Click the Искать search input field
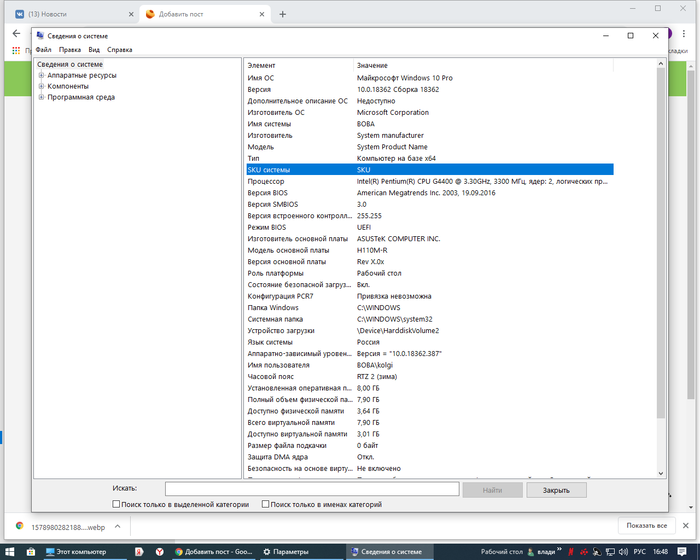Screen dimensions: 700x560 [312, 489]
